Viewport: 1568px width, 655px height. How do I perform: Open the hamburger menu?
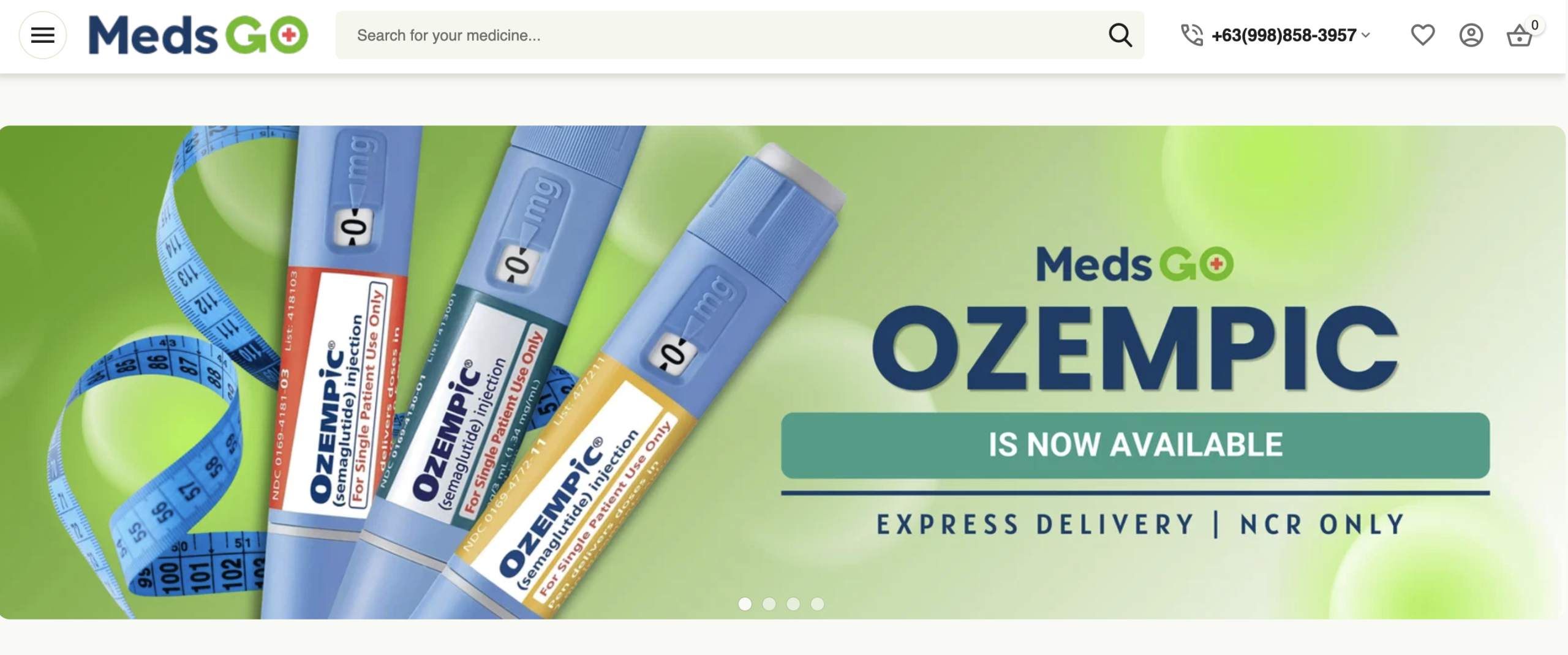coord(42,35)
